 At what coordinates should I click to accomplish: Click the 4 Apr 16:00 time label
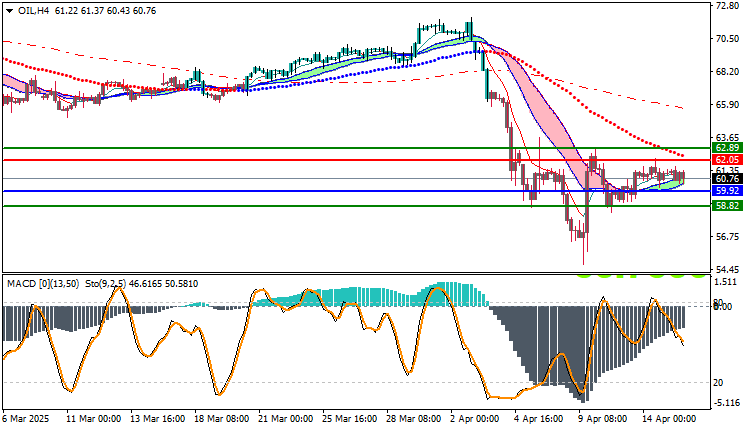point(539,419)
